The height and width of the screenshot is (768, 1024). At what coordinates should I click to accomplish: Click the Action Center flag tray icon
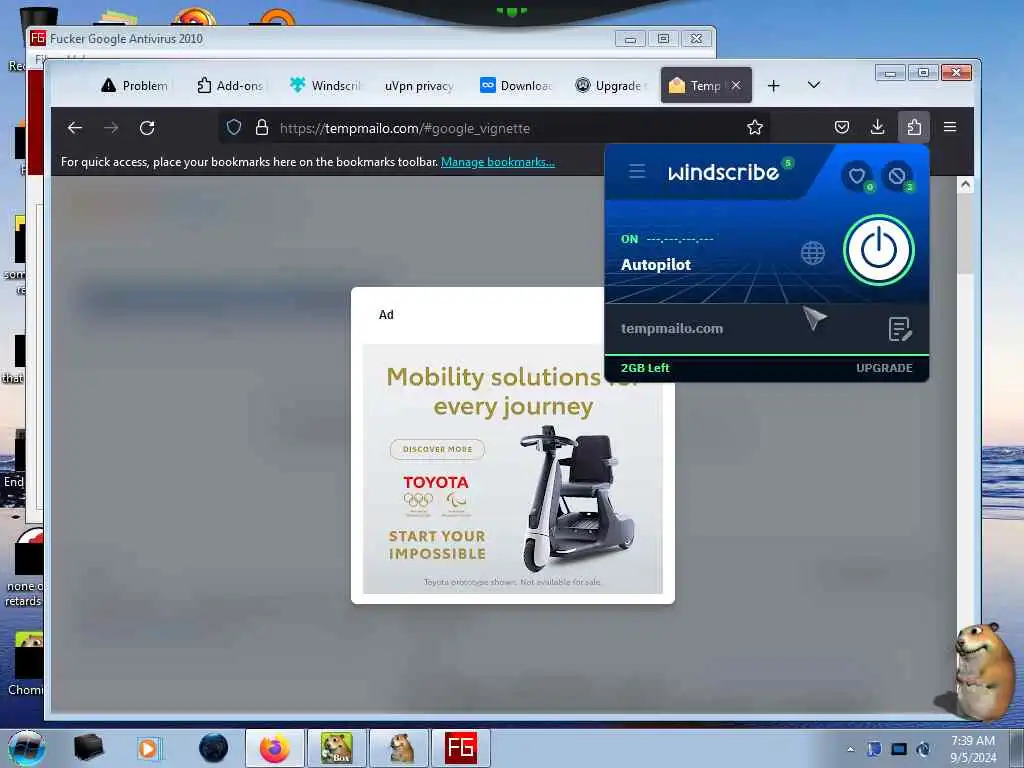tap(874, 749)
